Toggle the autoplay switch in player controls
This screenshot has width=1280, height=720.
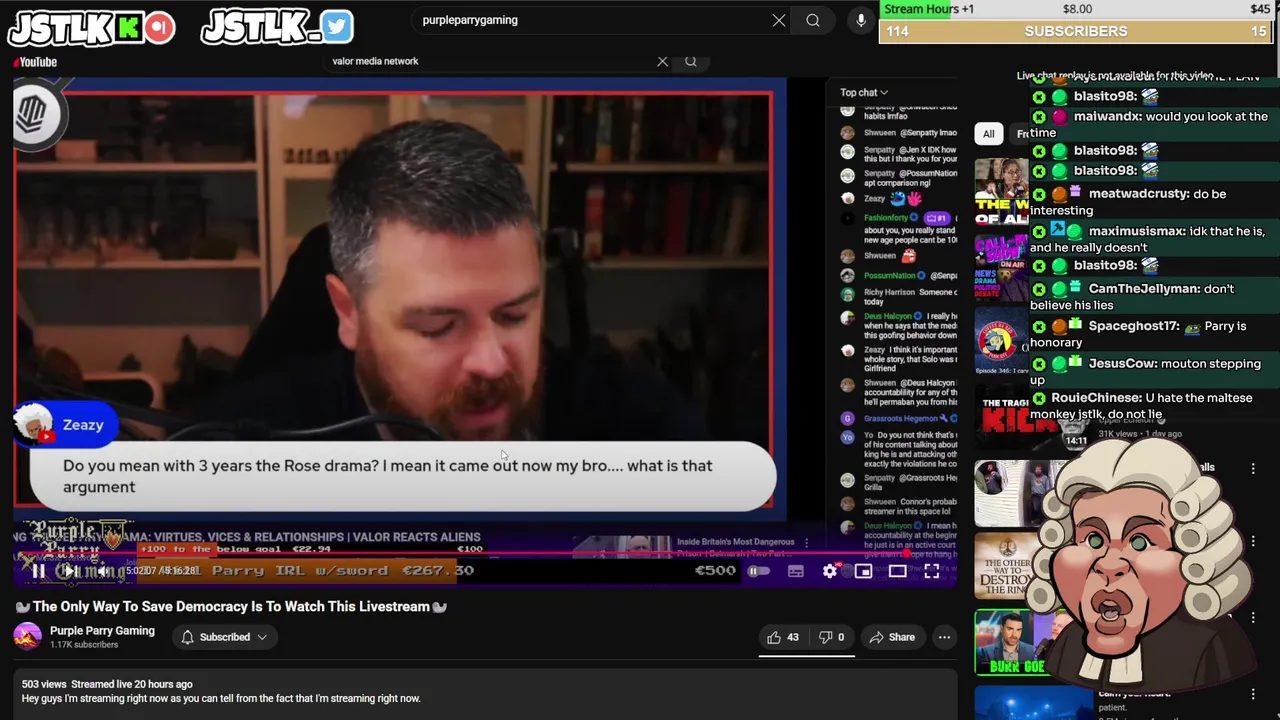[759, 571]
